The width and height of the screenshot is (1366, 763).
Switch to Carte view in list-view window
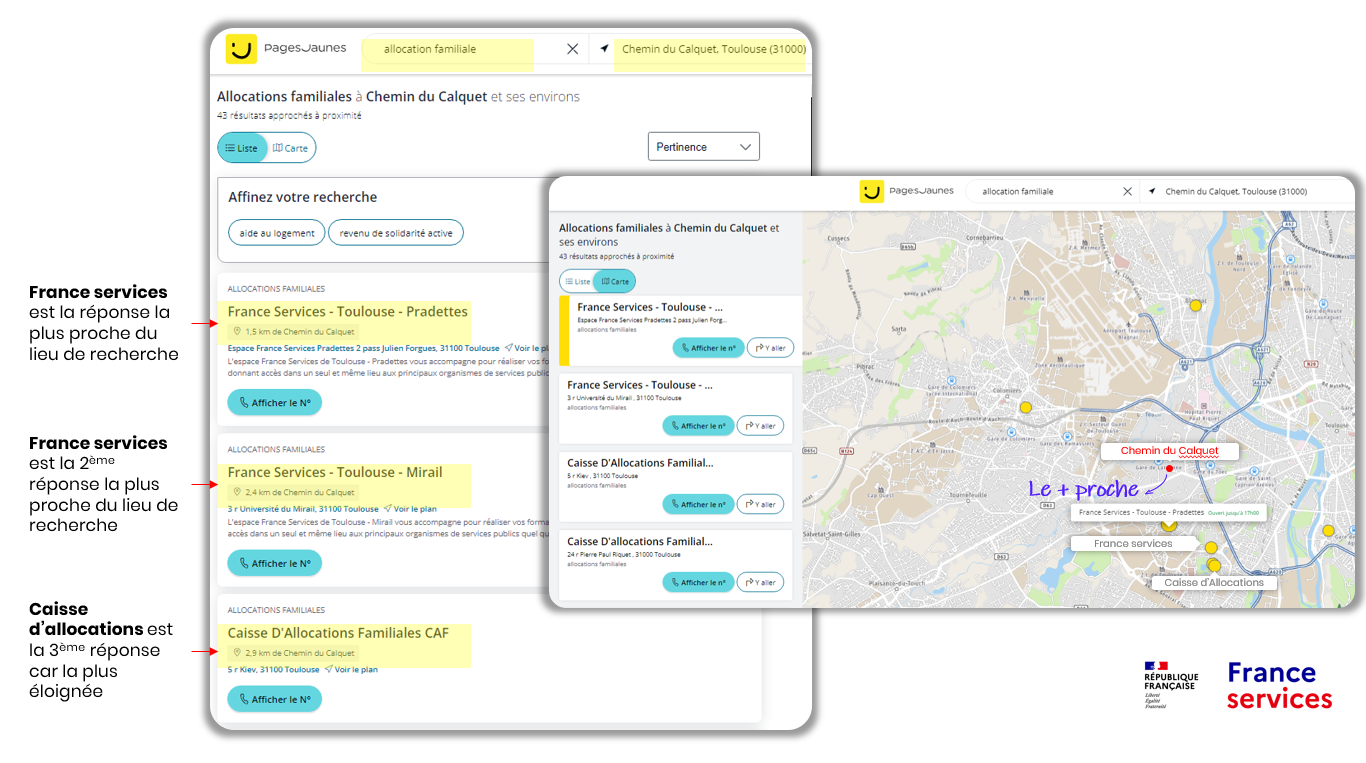291,148
